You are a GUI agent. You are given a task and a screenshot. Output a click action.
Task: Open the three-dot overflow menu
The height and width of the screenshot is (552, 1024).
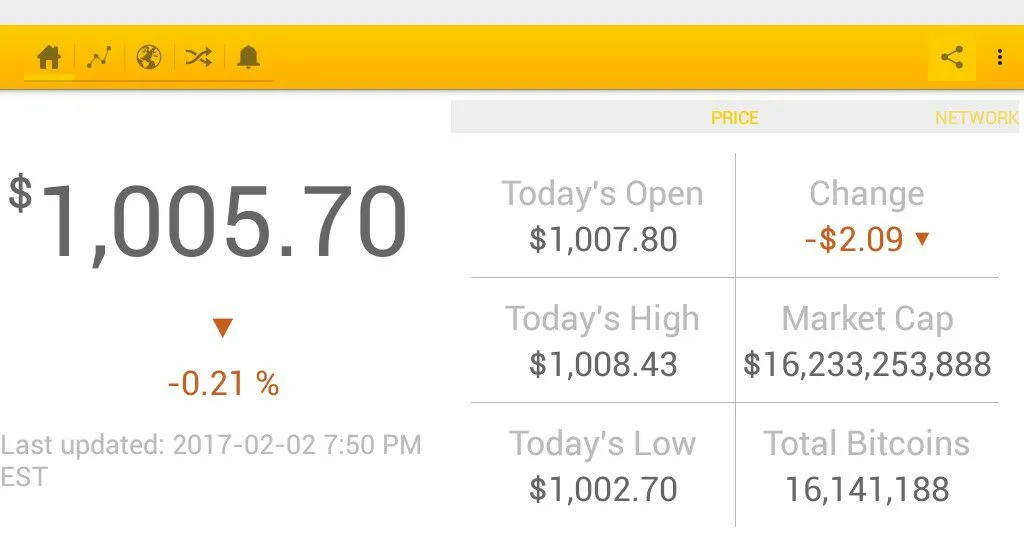click(x=1000, y=57)
